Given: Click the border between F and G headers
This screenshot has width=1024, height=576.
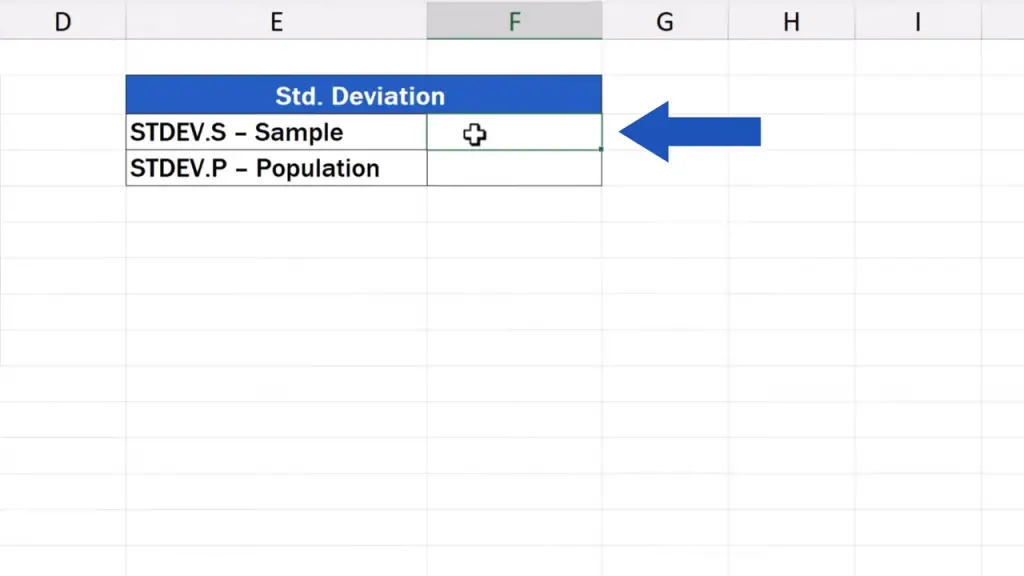Looking at the screenshot, I should [602, 21].
